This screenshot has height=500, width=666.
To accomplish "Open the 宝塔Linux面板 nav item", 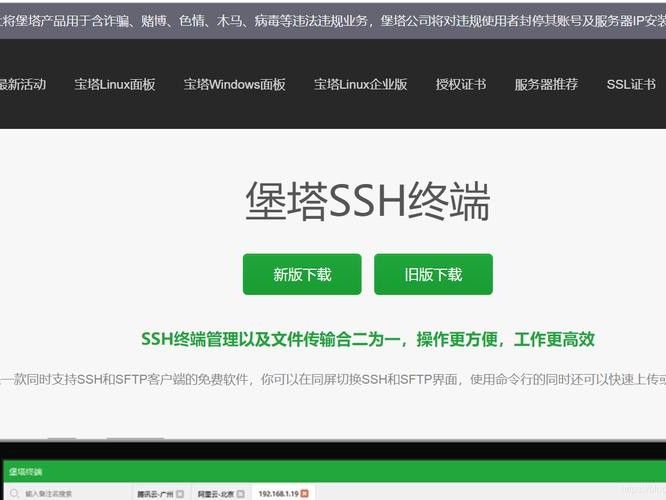I will [x=115, y=85].
